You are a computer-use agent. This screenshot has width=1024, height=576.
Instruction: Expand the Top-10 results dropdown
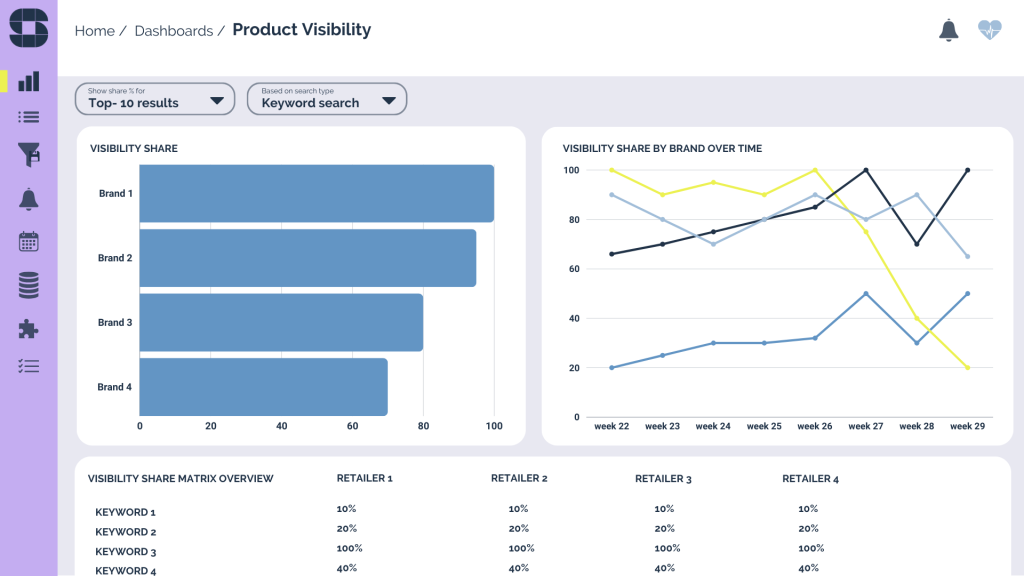click(x=155, y=99)
